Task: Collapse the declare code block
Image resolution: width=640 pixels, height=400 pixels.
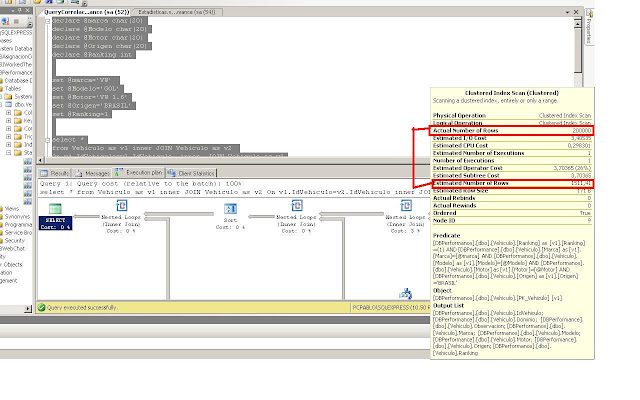Action: [47, 21]
